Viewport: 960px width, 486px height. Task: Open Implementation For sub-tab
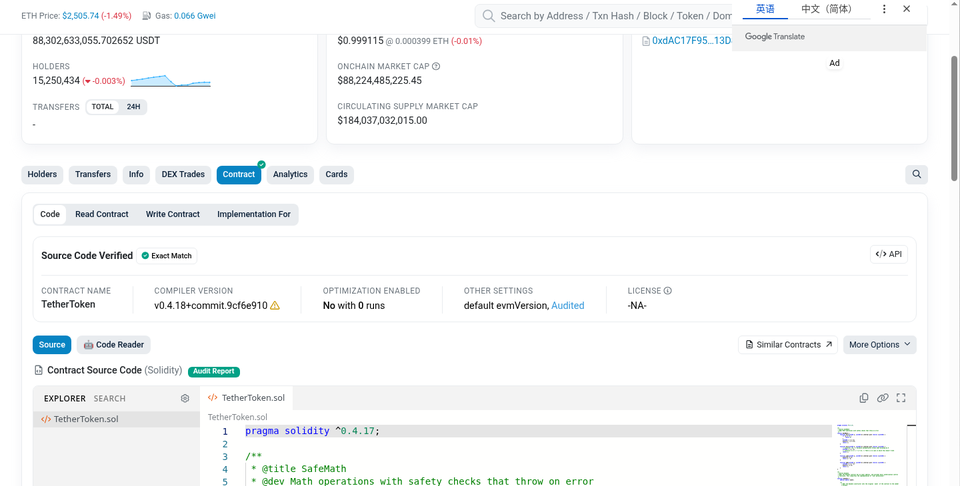(253, 214)
